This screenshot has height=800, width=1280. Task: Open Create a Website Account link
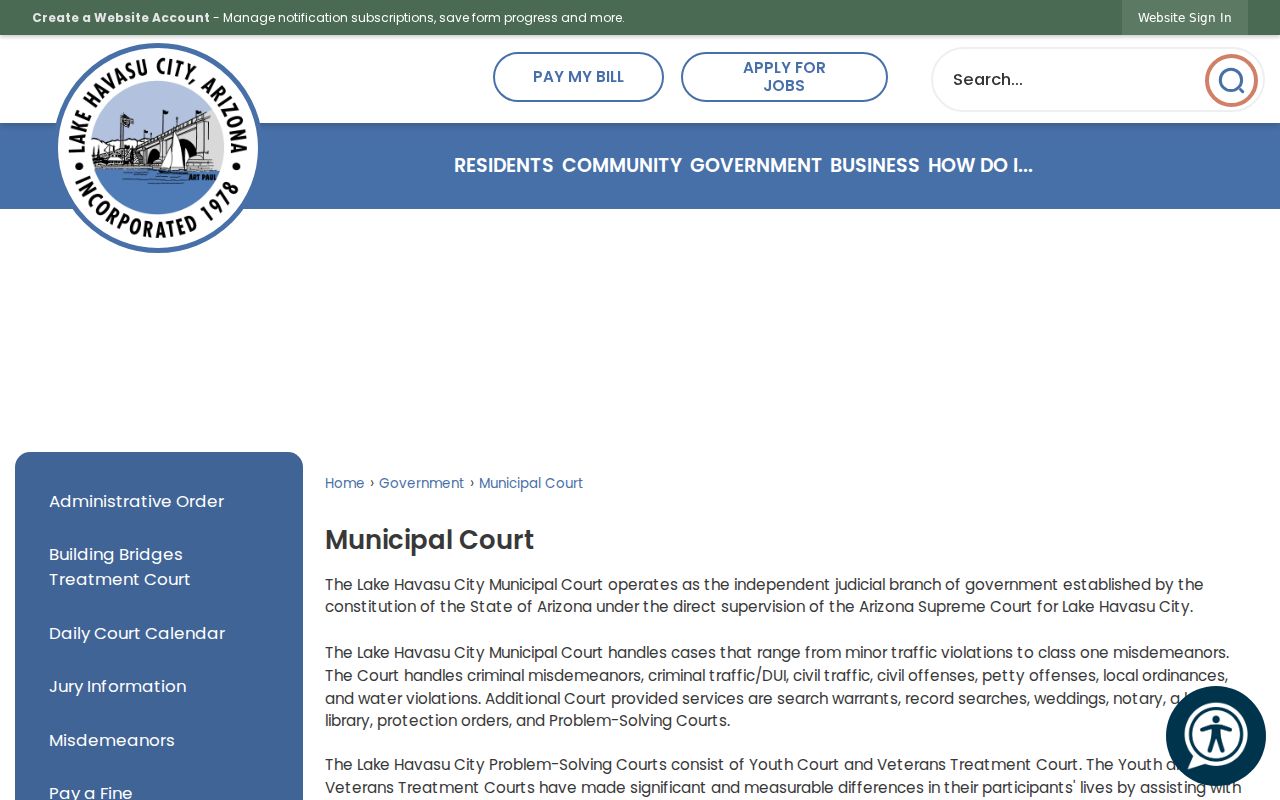(121, 18)
